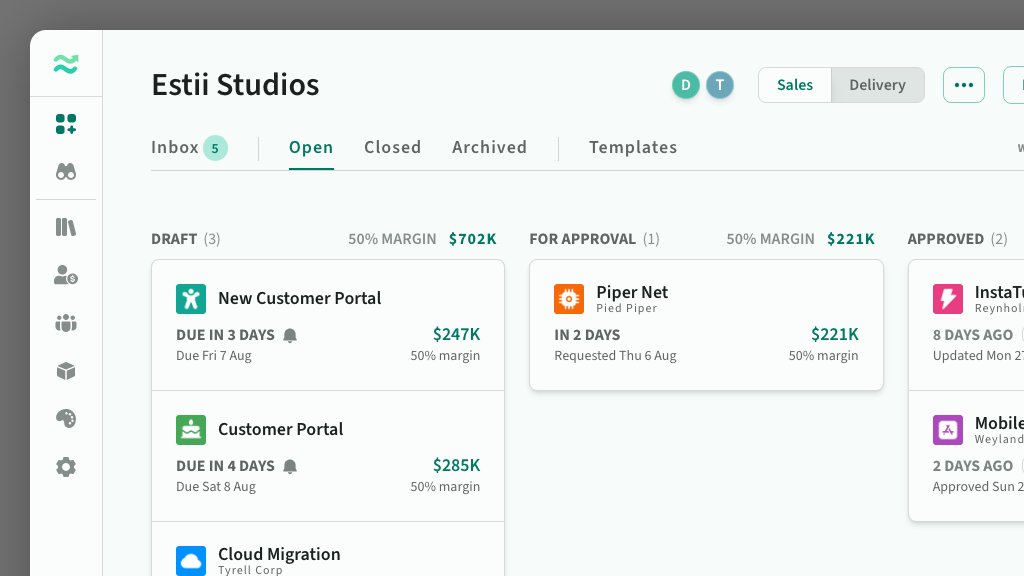The height and width of the screenshot is (576, 1024).
Task: Click the bell on DUE IN 3 DAYS
Action: (x=290, y=336)
